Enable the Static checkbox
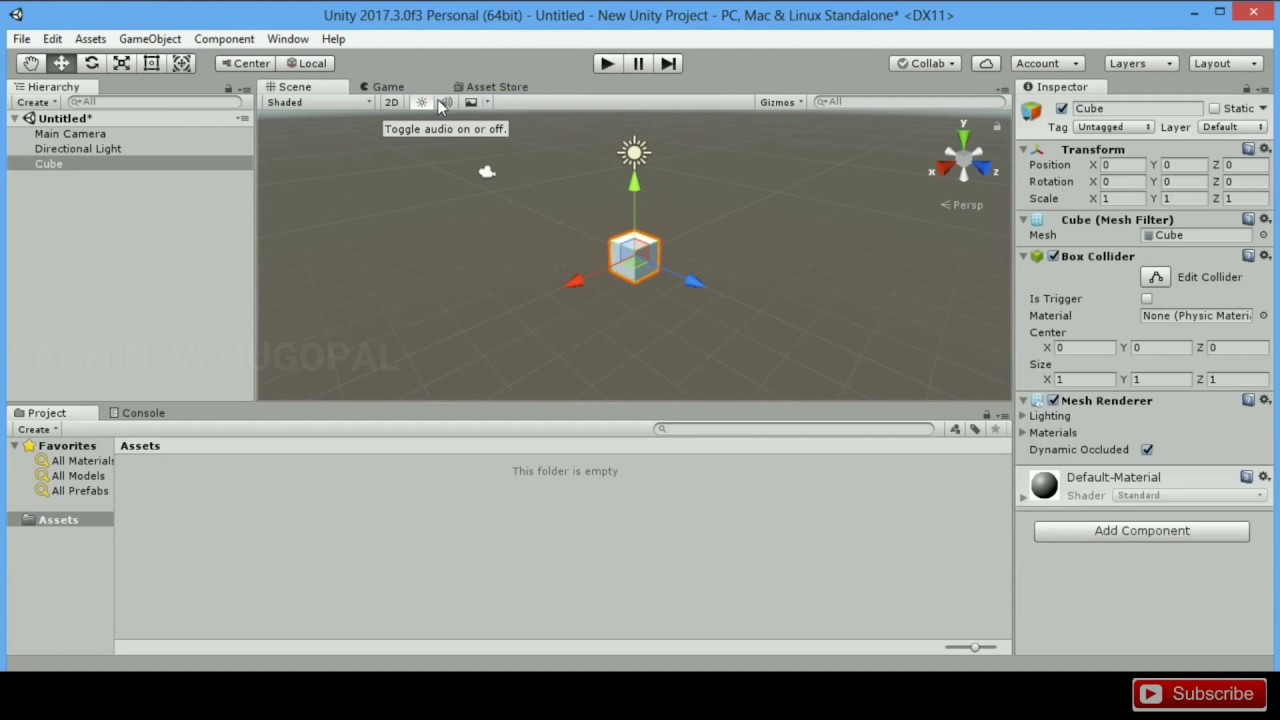1280x720 pixels. pos(1214,108)
